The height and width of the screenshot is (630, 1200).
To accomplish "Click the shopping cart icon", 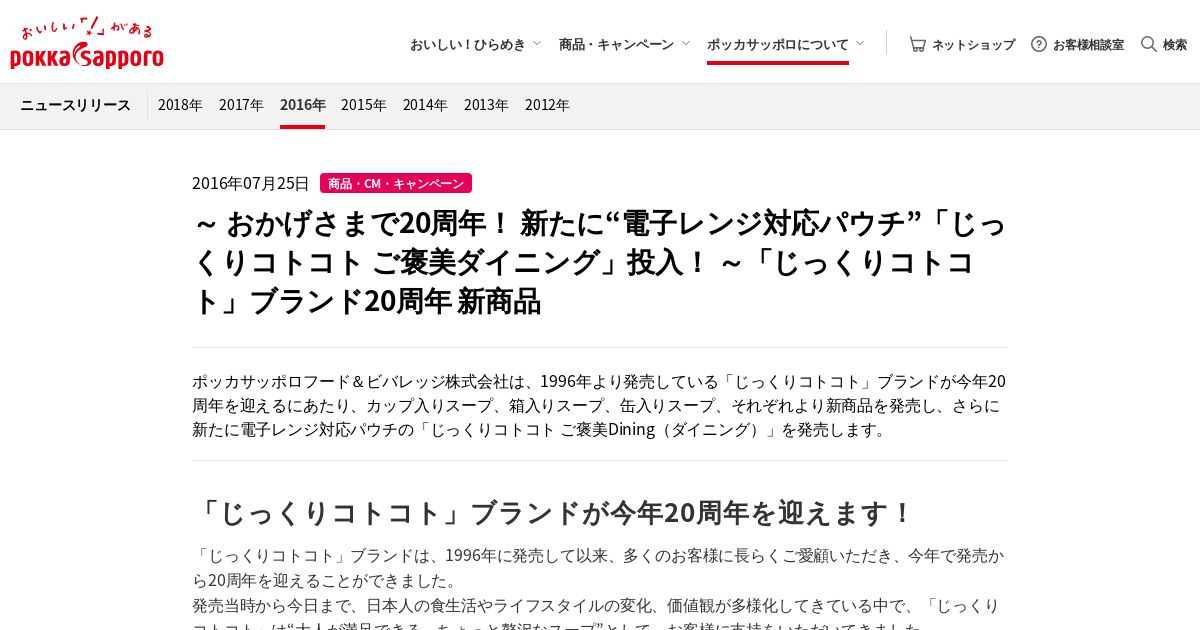I will (x=917, y=44).
